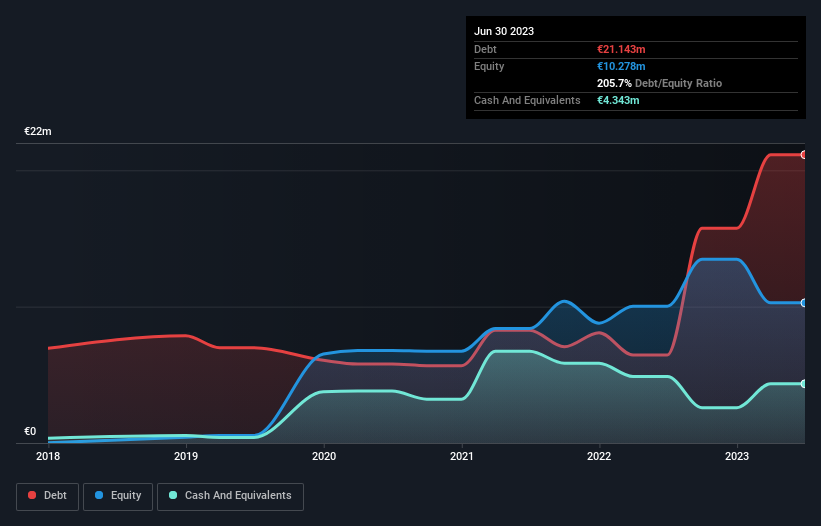Click the red Debt legend dot
This screenshot has height=526, width=821.
click(x=32, y=495)
